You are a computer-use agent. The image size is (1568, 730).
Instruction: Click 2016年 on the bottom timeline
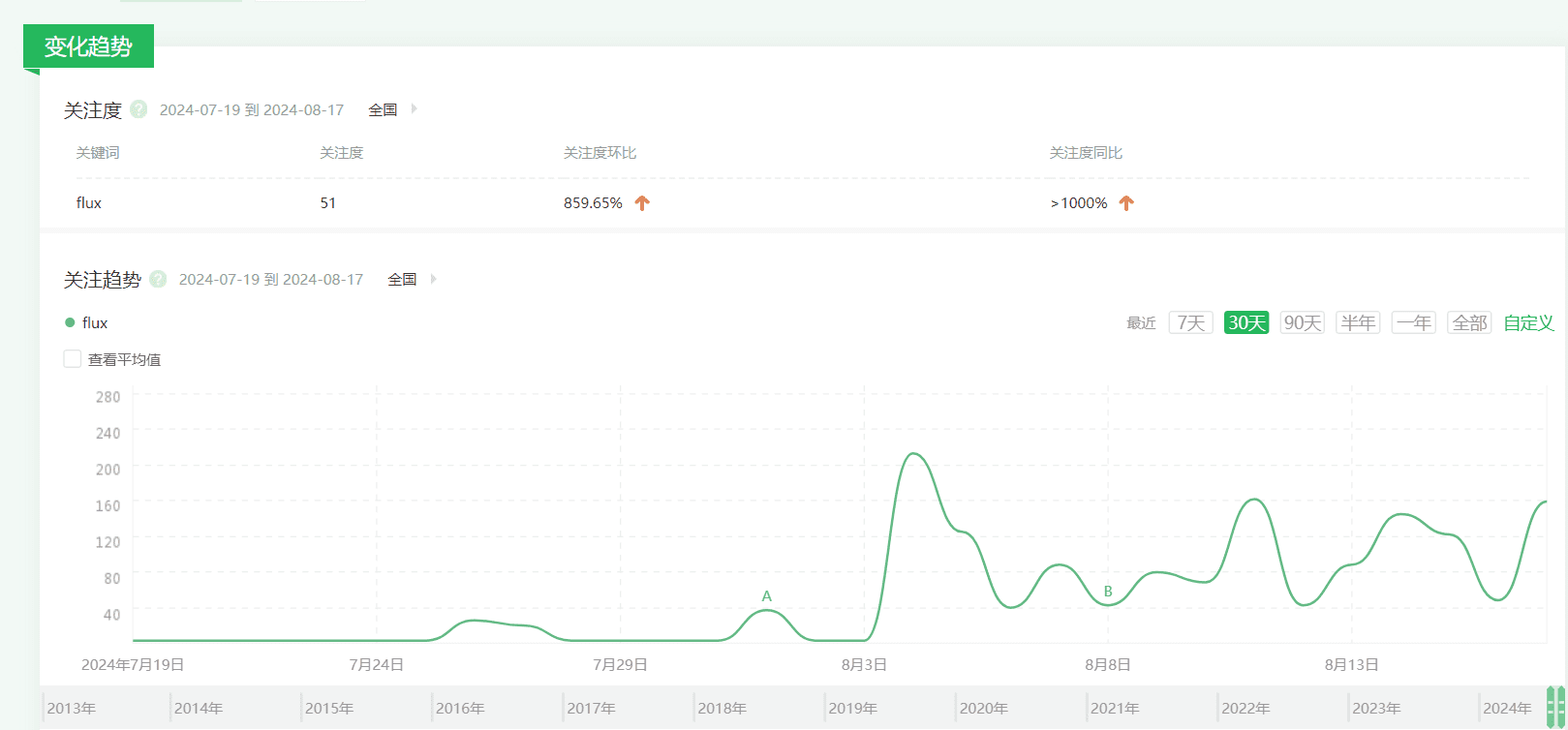point(460,709)
